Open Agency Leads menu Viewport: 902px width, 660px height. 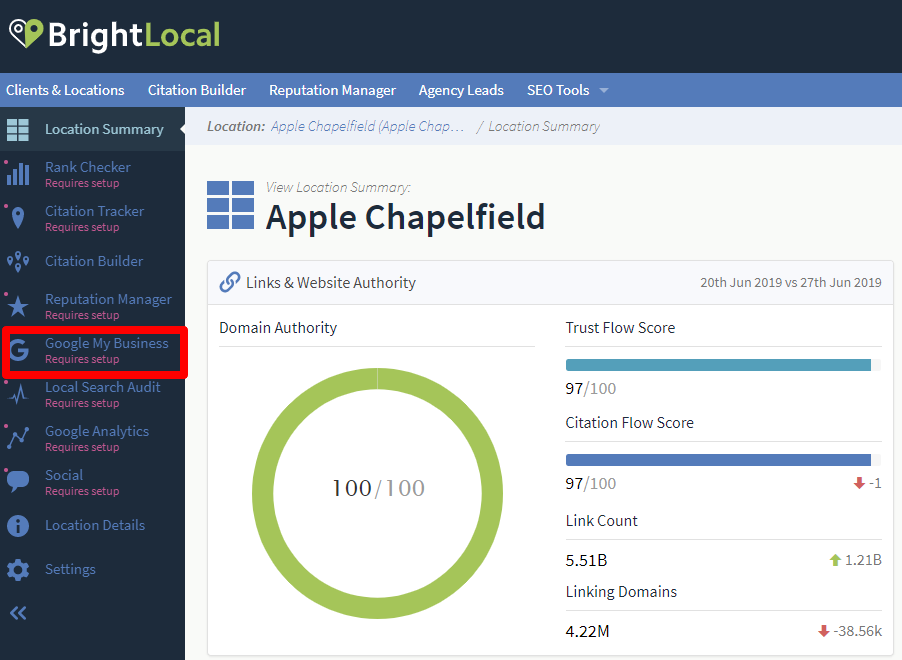coord(461,90)
